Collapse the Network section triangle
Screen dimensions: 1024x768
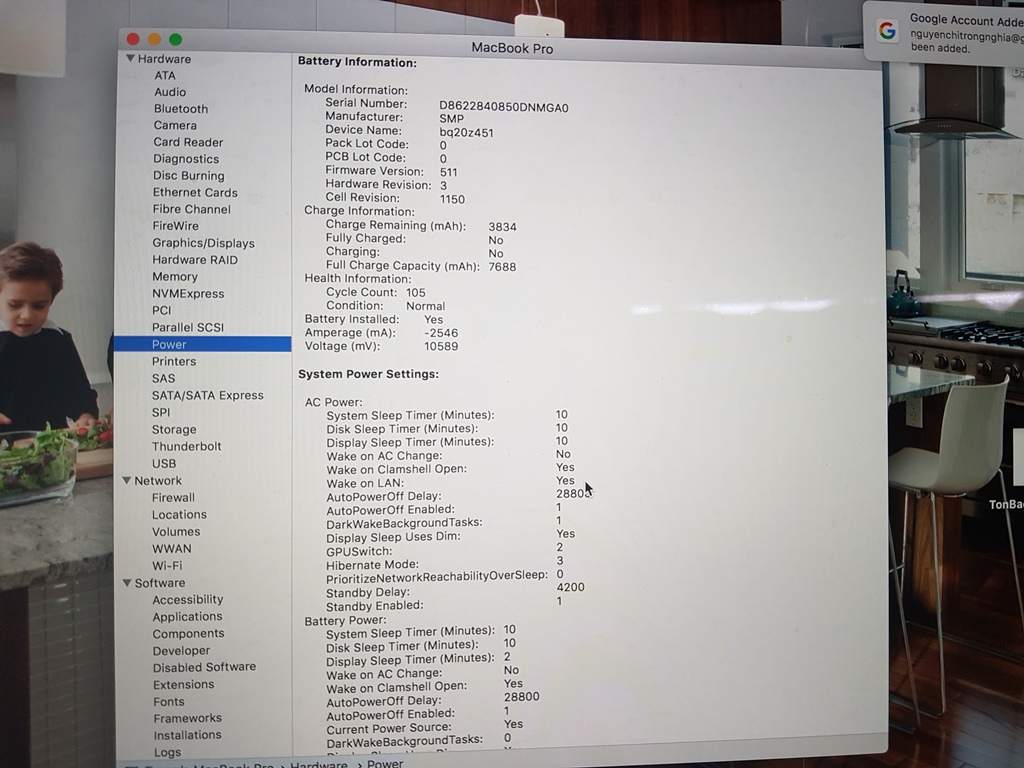click(127, 481)
